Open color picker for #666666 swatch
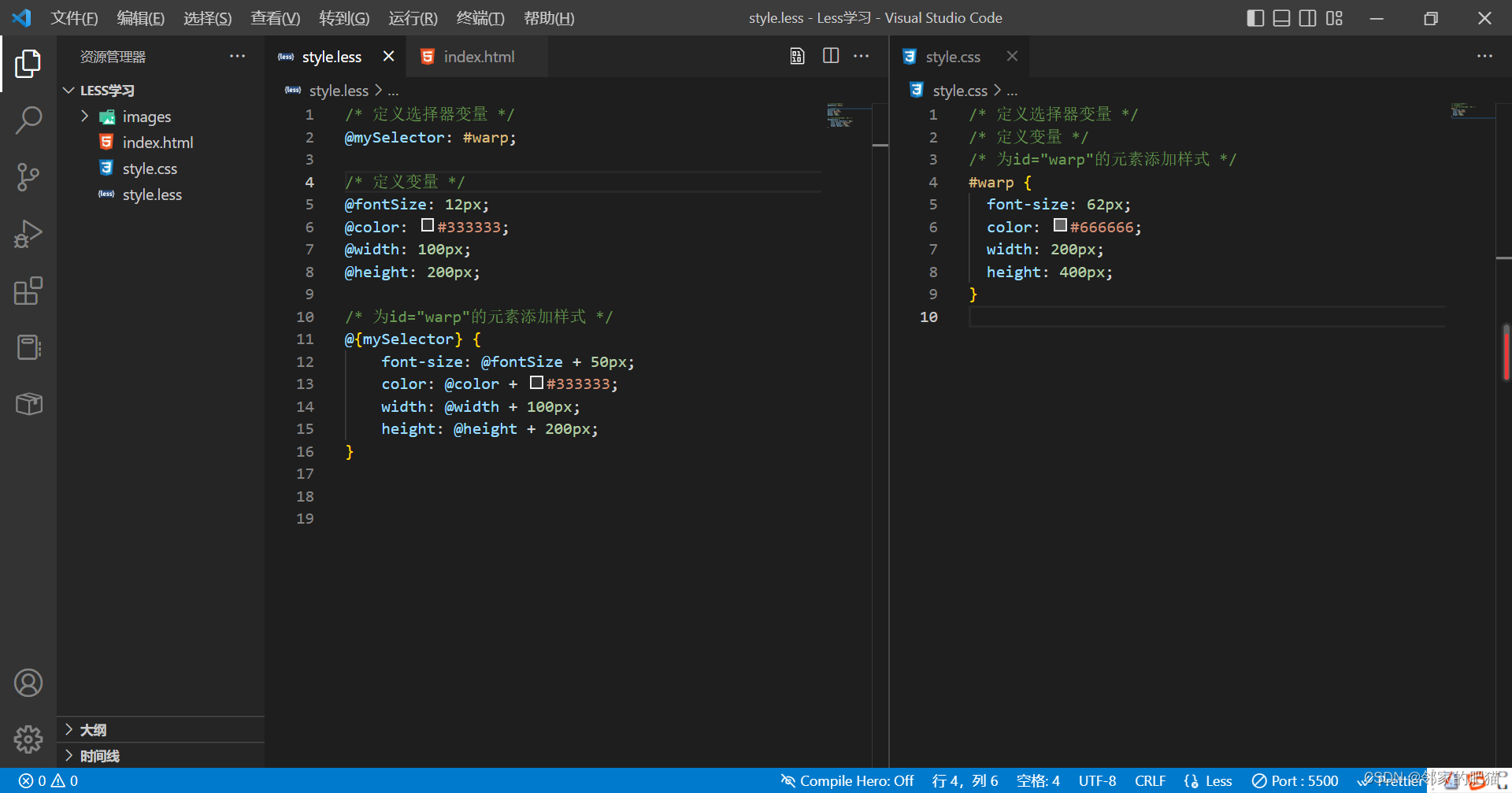Screen dimensions: 1512x793 click(x=1060, y=225)
